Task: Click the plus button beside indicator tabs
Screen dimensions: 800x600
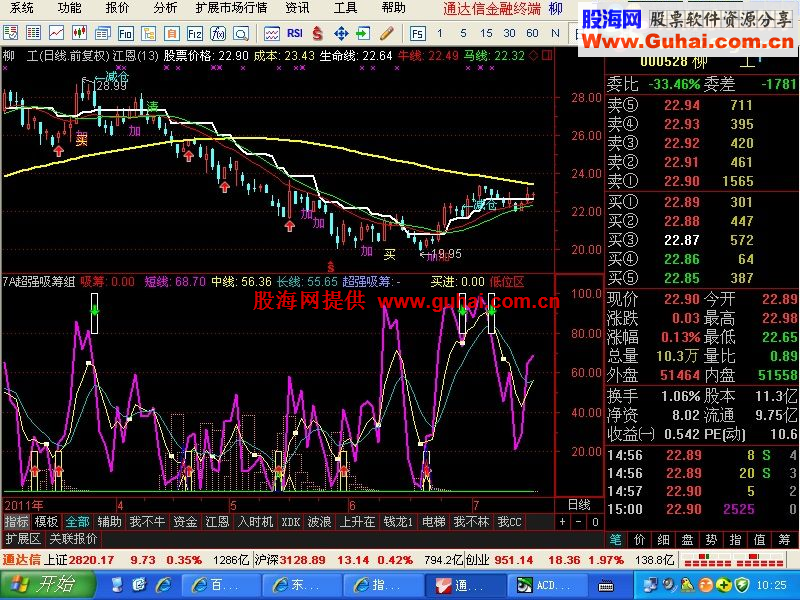Action: 562,522
